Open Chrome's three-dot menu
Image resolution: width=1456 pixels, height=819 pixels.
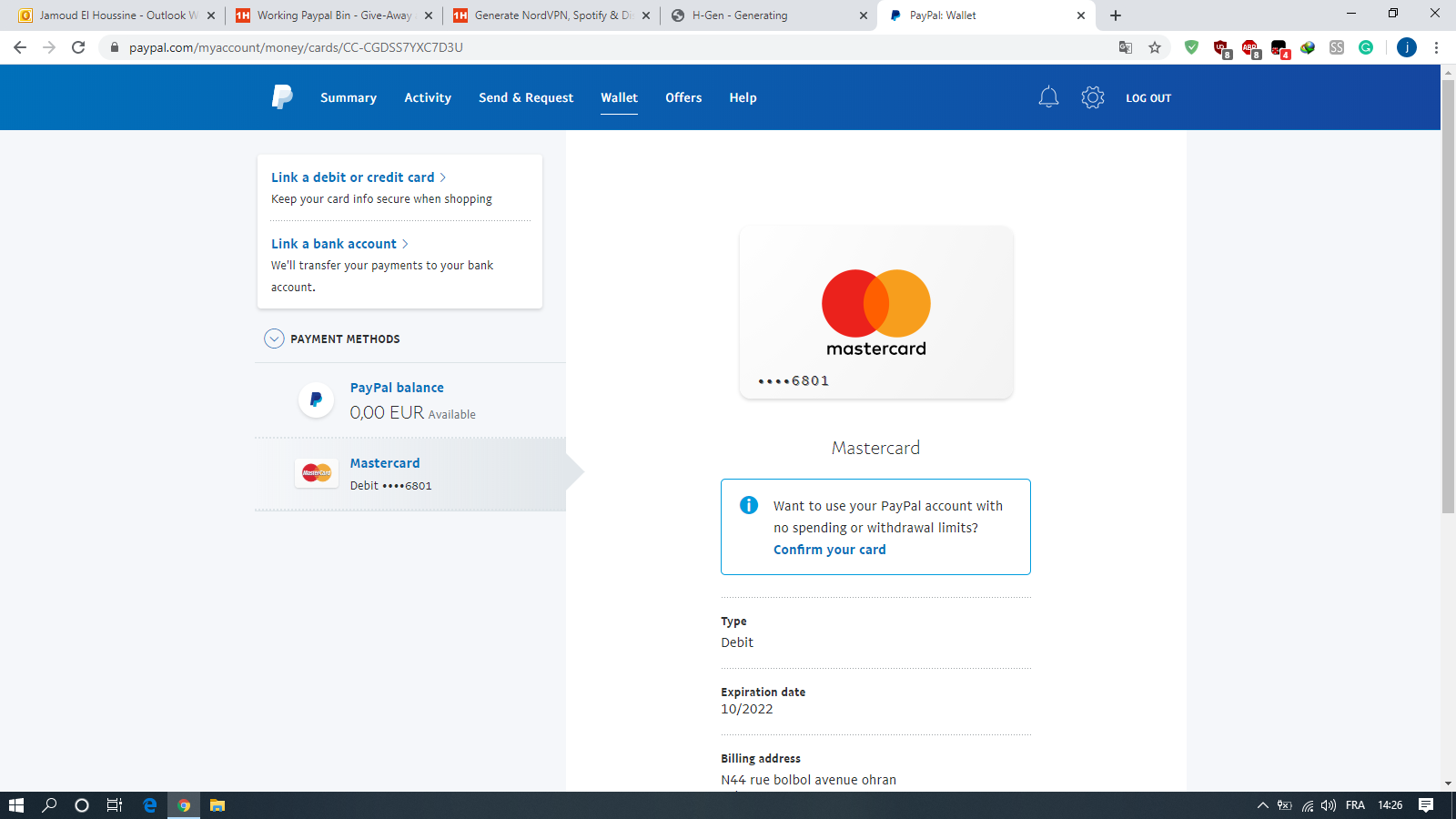[1436, 47]
